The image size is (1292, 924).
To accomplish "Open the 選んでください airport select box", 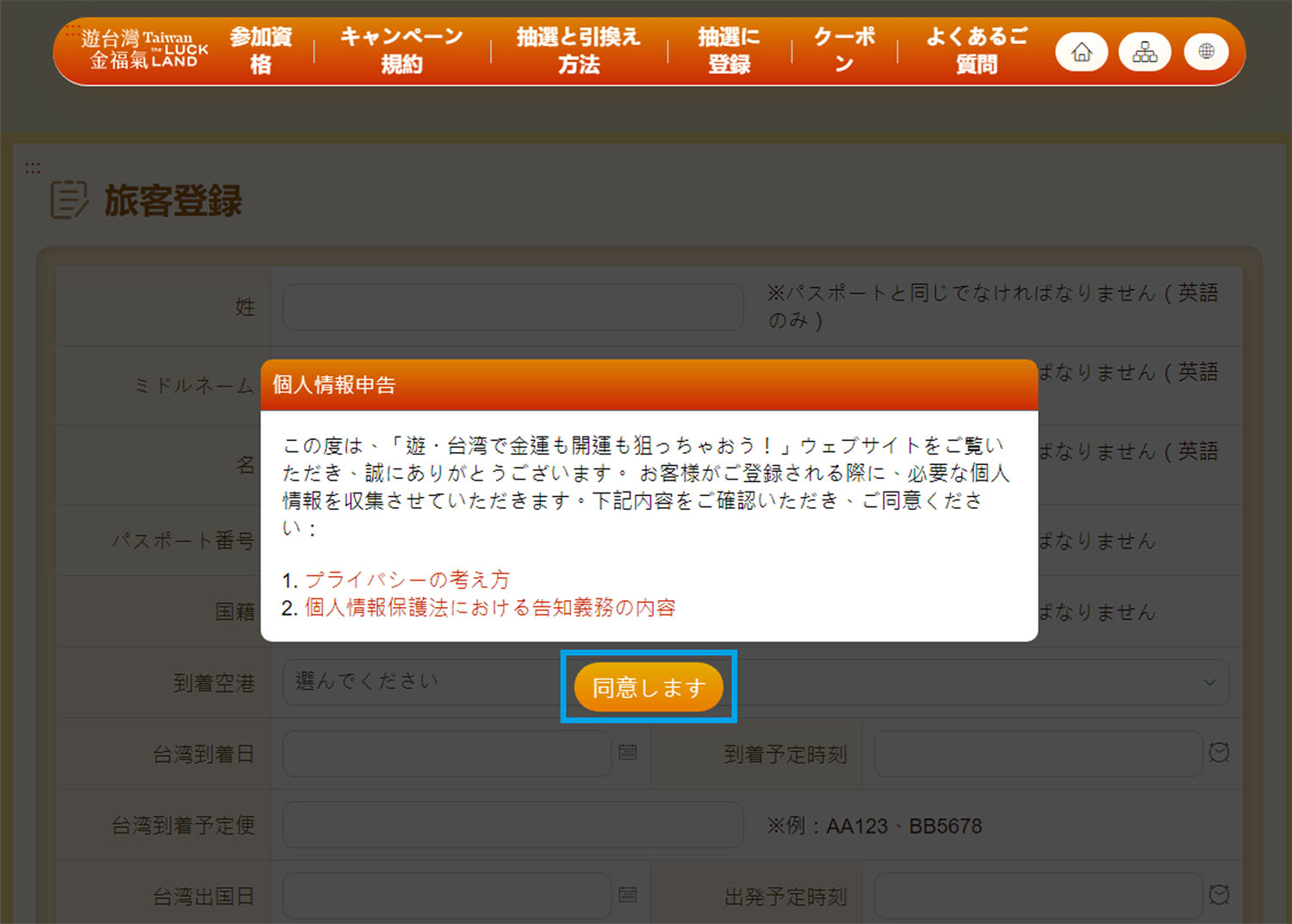I will pyautogui.click(x=413, y=682).
